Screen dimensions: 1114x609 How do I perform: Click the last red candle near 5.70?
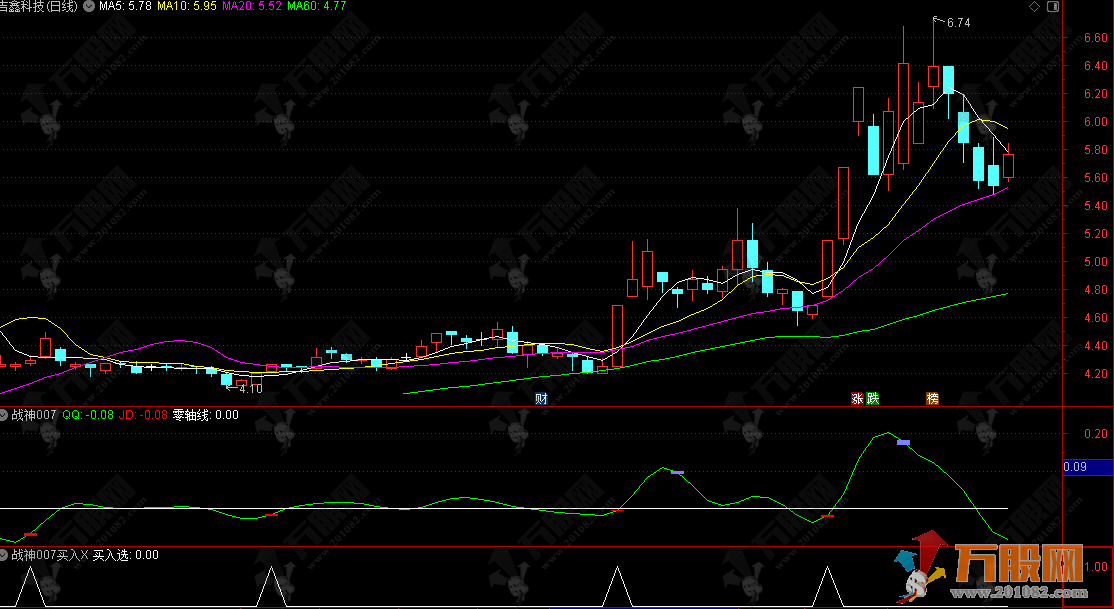pos(1008,165)
